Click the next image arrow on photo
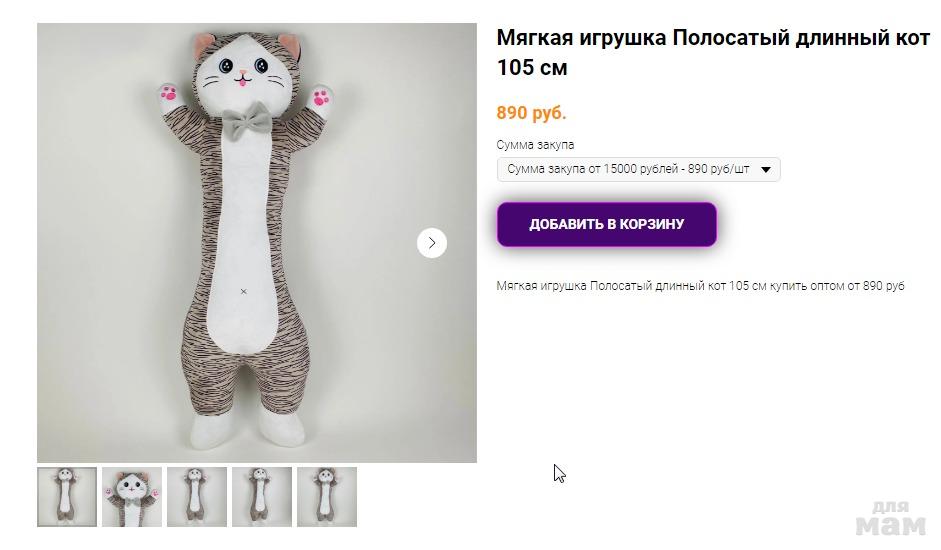The width and height of the screenshot is (941, 550). [432, 243]
